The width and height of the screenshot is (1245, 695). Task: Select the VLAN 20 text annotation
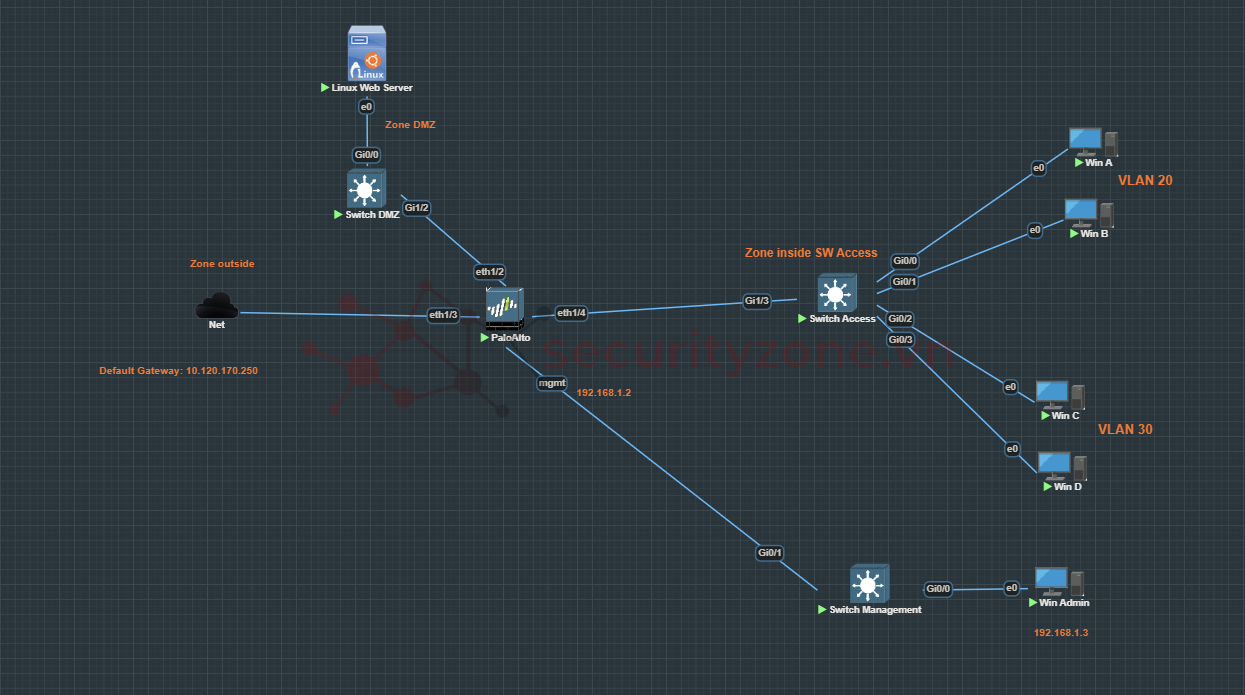pos(1145,181)
